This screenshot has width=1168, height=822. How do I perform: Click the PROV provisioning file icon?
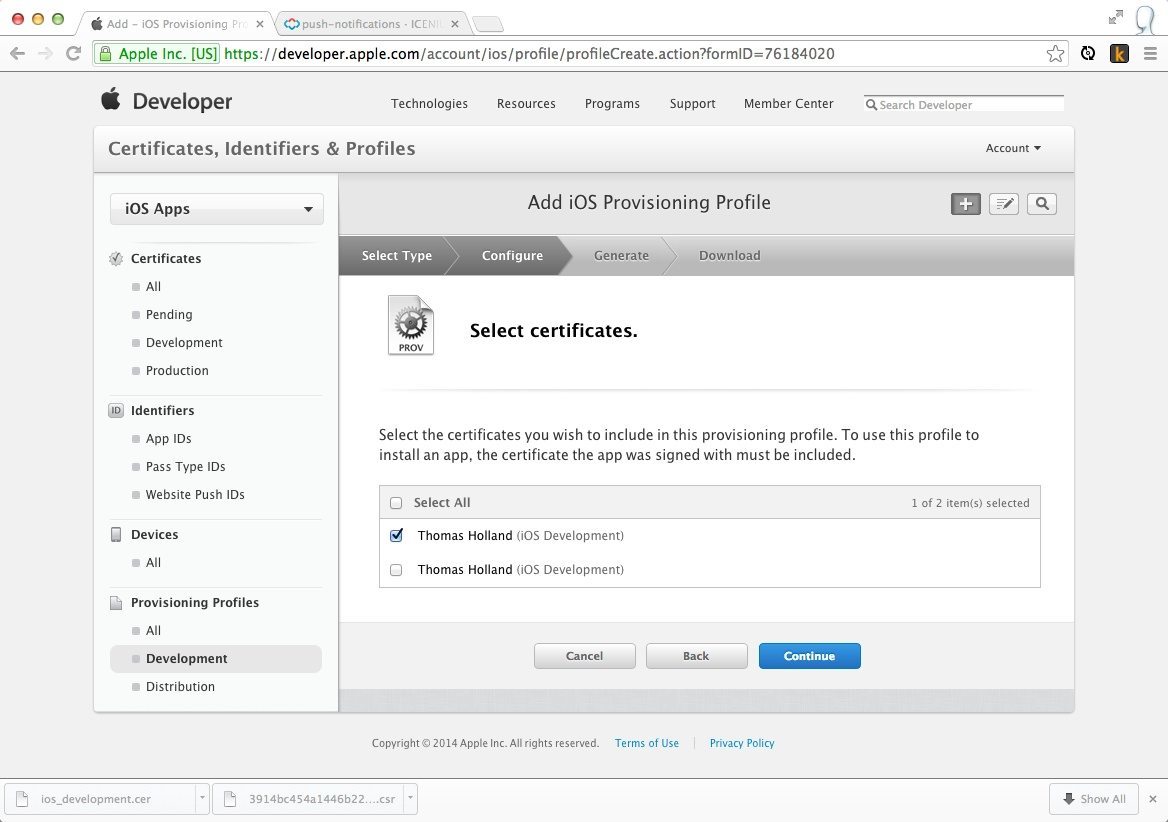[411, 325]
